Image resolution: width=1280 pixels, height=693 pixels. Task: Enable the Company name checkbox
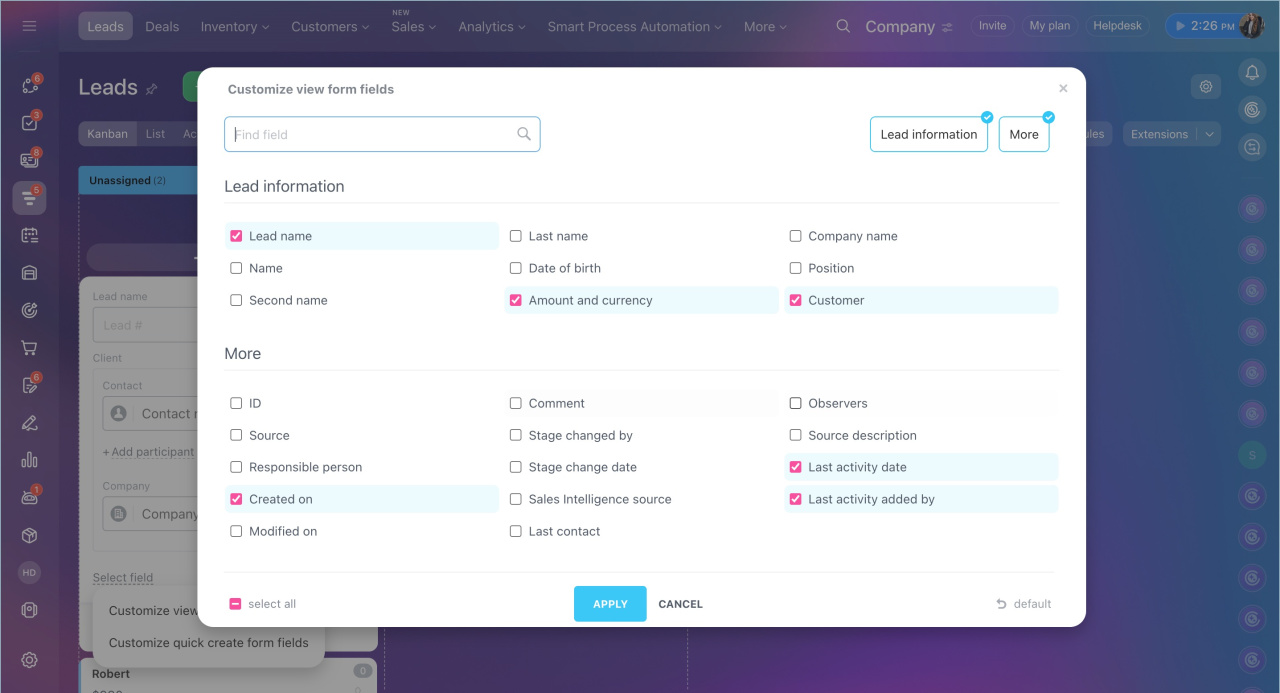coord(796,236)
